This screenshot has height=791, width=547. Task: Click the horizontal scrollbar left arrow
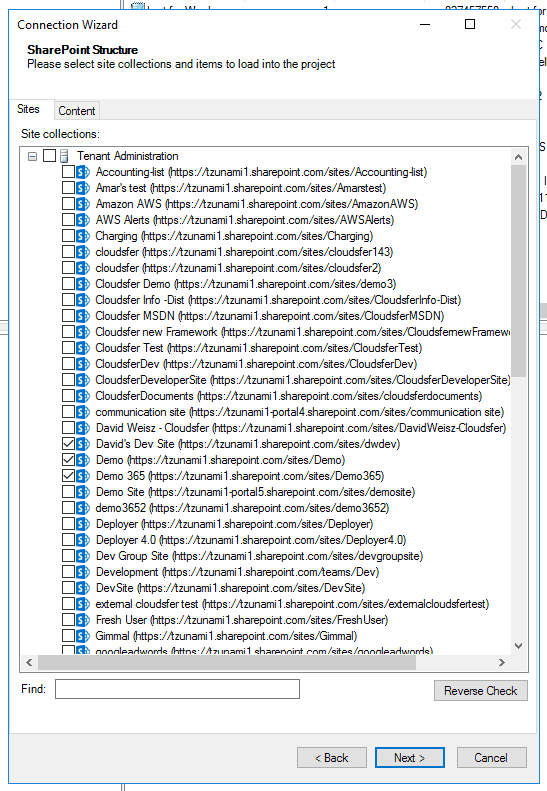coord(29,662)
